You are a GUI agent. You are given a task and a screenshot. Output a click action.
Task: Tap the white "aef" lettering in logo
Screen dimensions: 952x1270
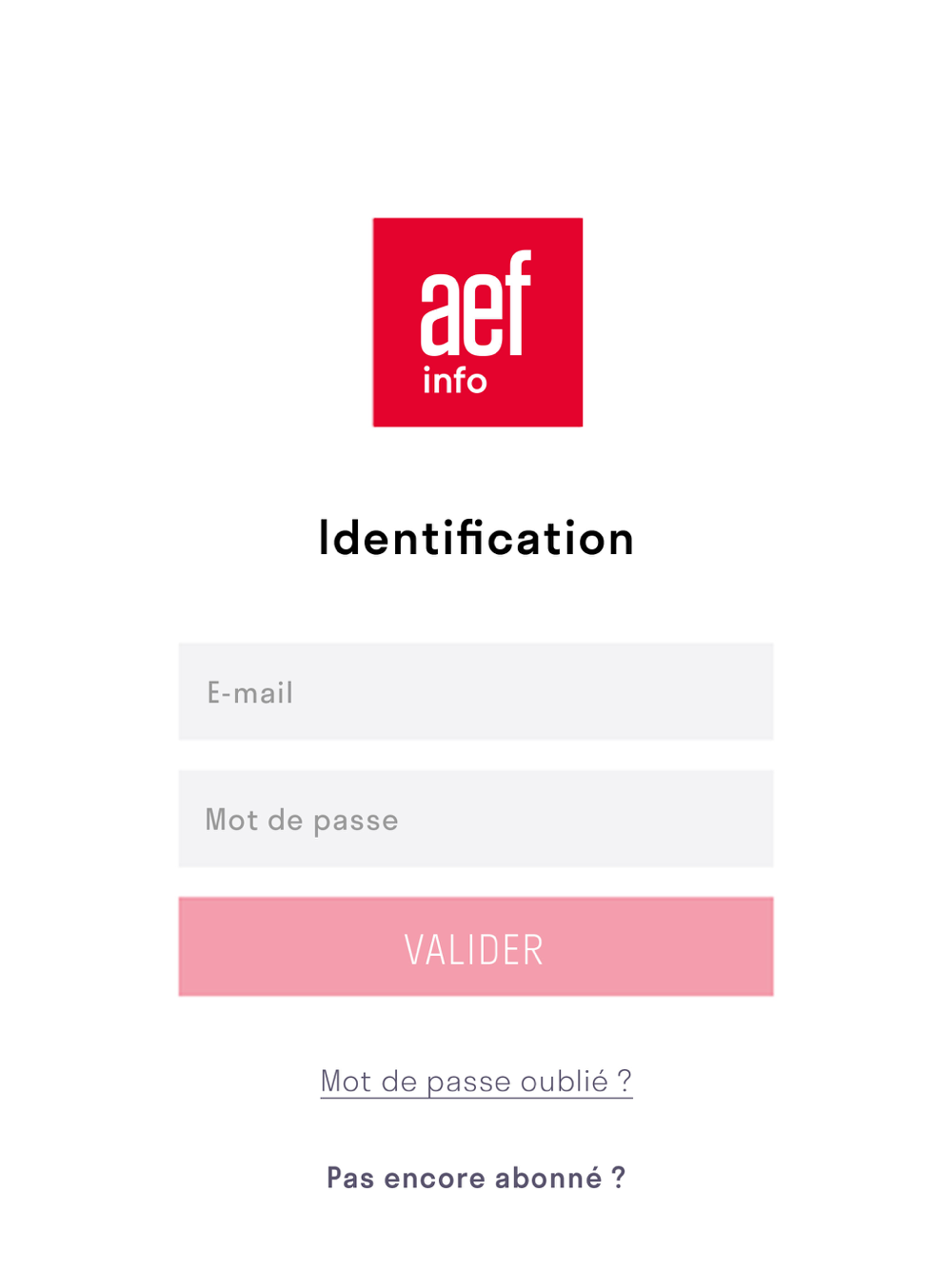point(475,304)
